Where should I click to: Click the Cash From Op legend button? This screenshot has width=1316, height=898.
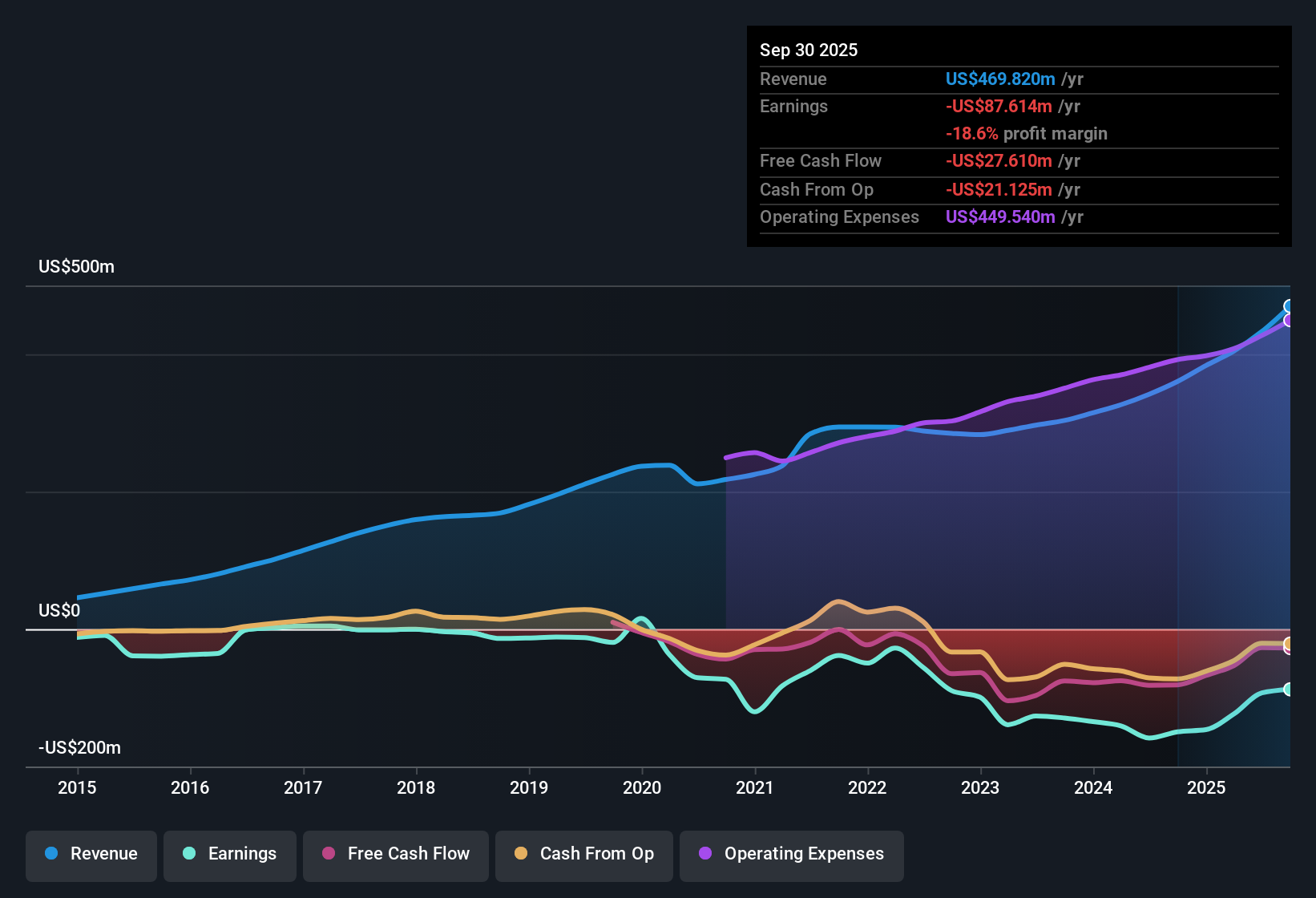tap(583, 854)
